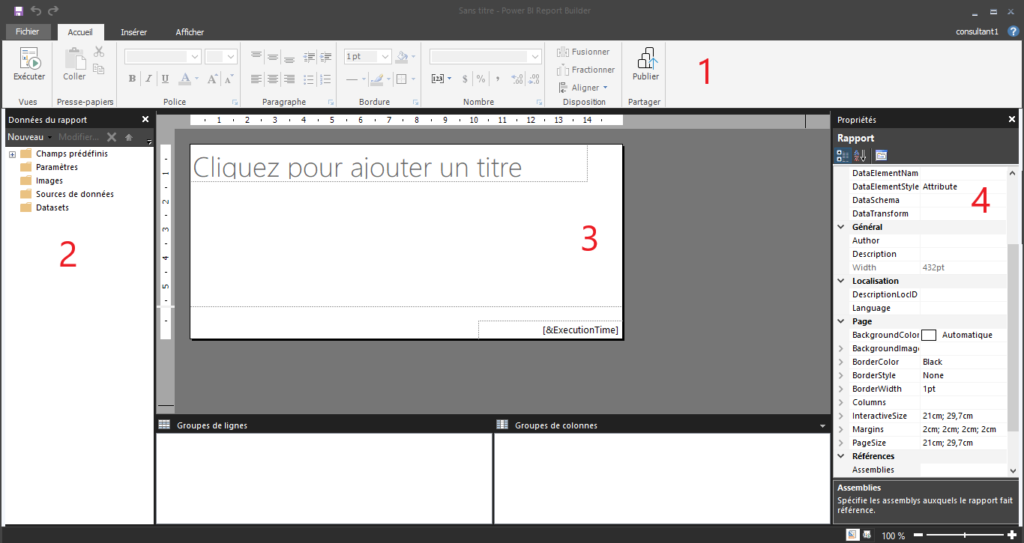
Task: Click the BackgroundColor white color swatch
Action: click(928, 335)
